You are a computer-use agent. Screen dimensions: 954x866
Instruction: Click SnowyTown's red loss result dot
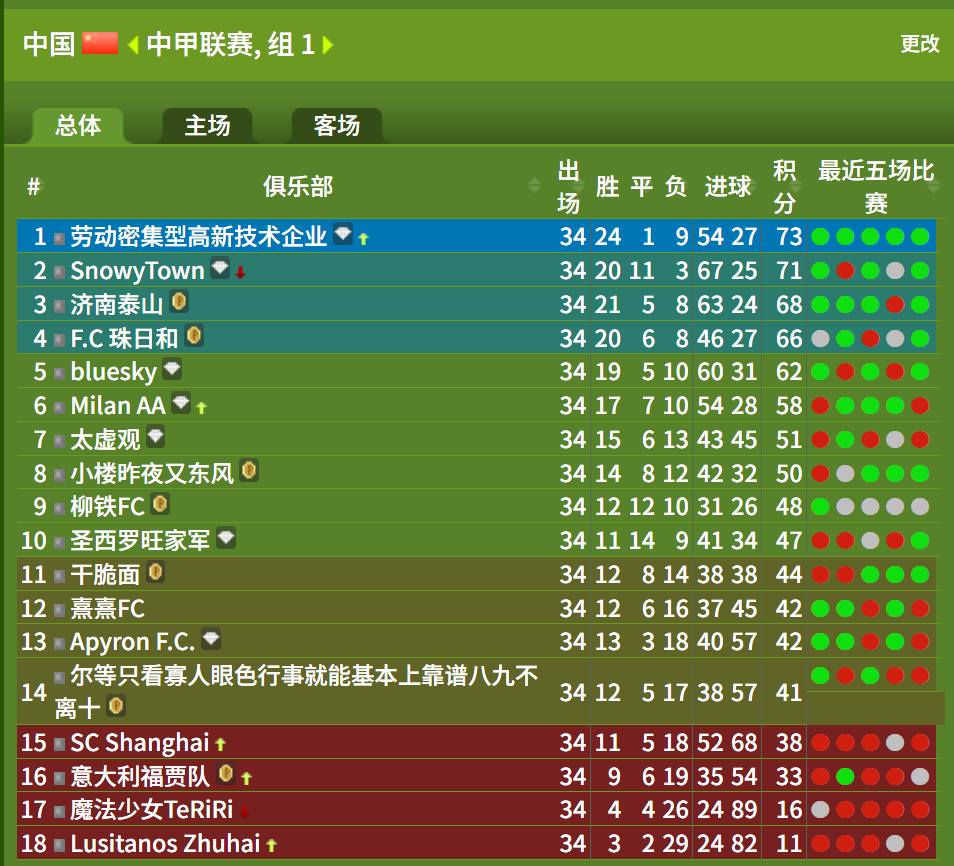click(x=845, y=271)
